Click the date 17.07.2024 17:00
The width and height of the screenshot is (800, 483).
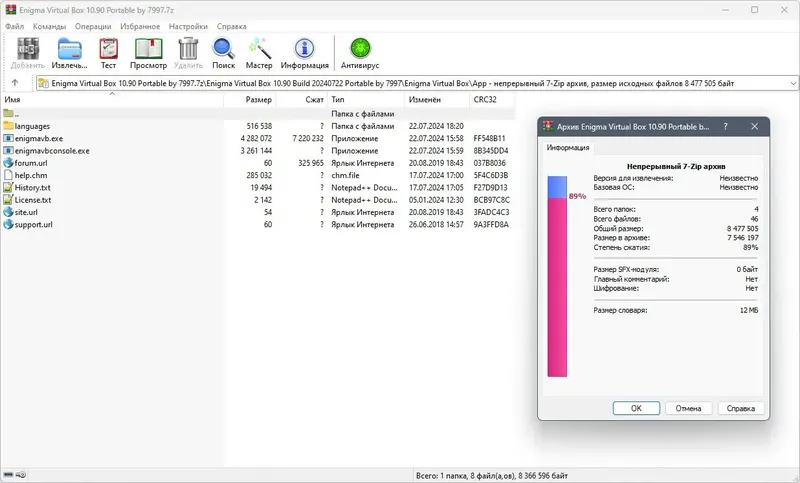click(436, 175)
